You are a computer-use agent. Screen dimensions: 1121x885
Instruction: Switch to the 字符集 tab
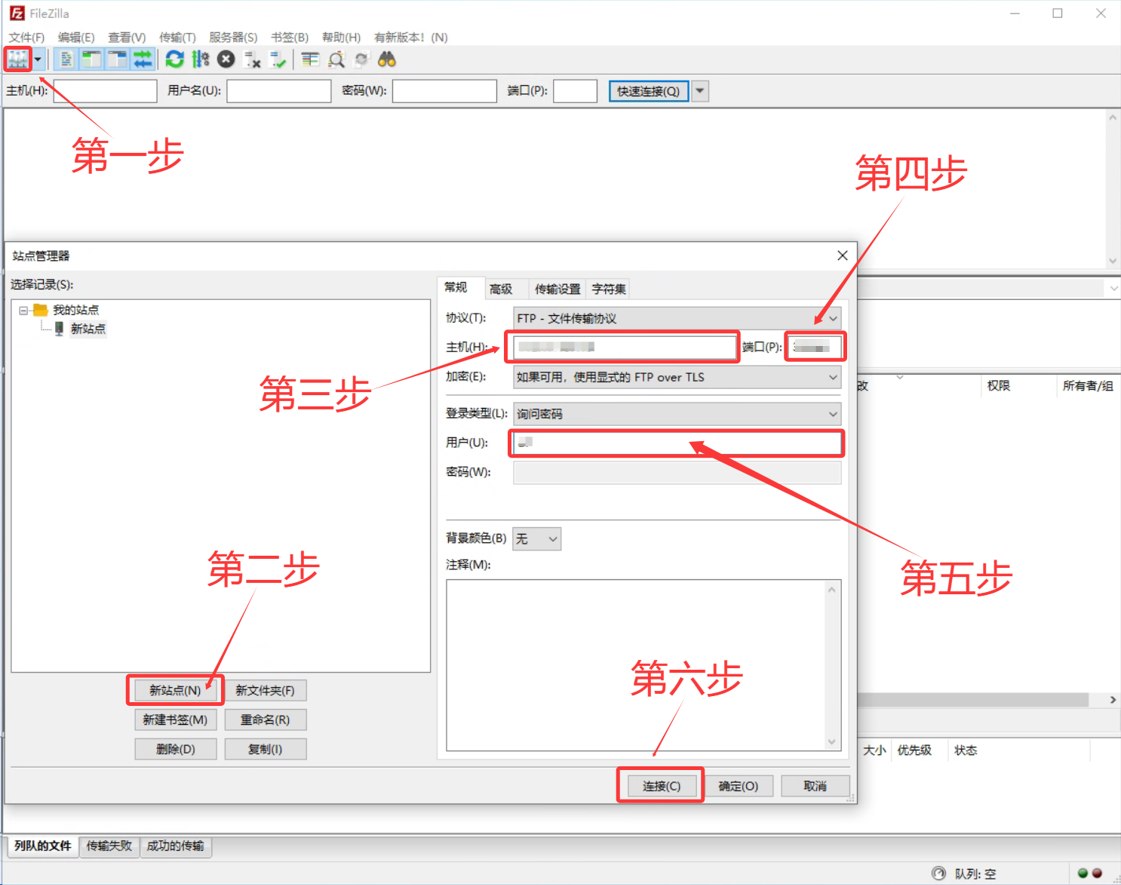pos(608,289)
